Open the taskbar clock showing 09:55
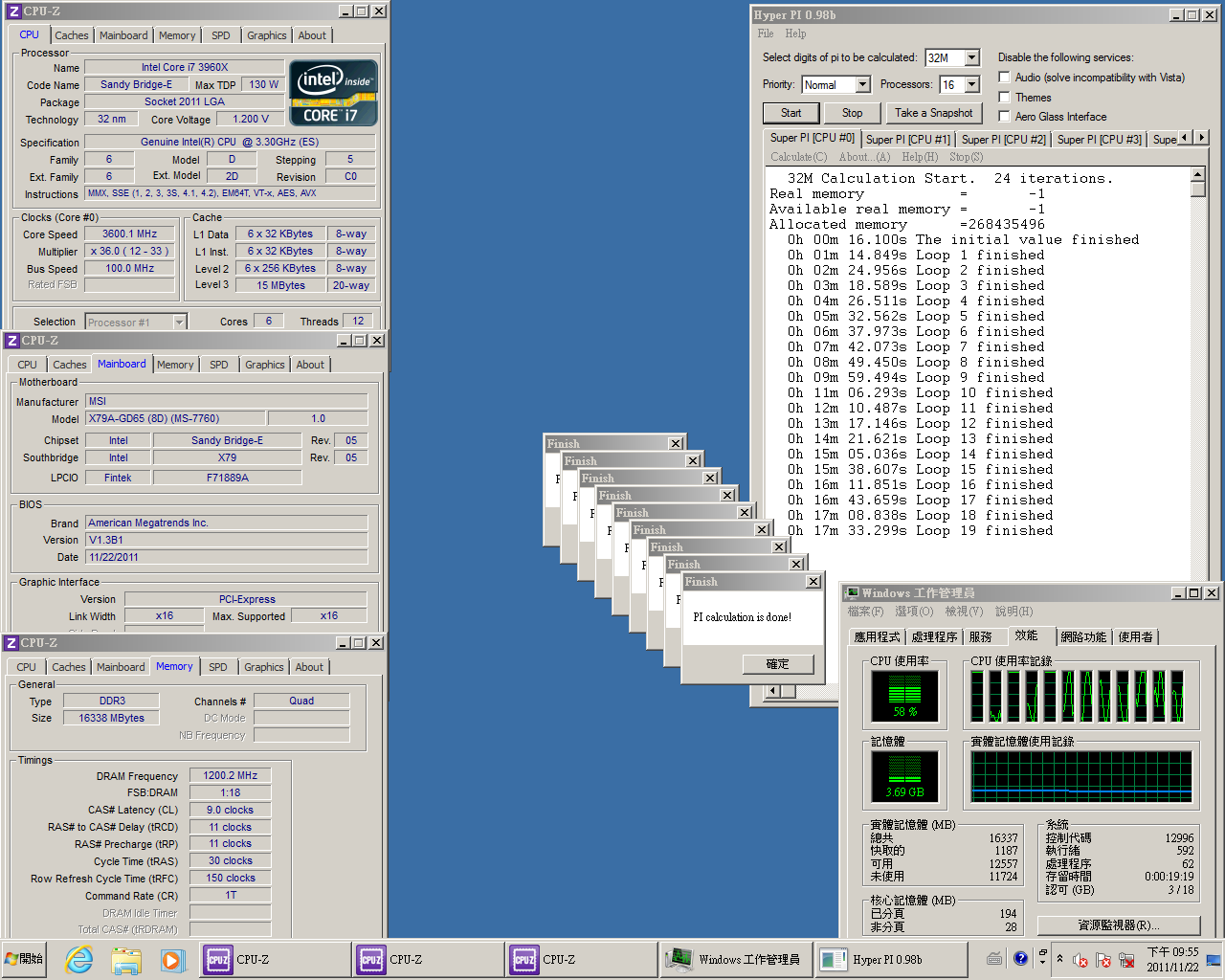Image resolution: width=1225 pixels, height=980 pixels. [1172, 959]
